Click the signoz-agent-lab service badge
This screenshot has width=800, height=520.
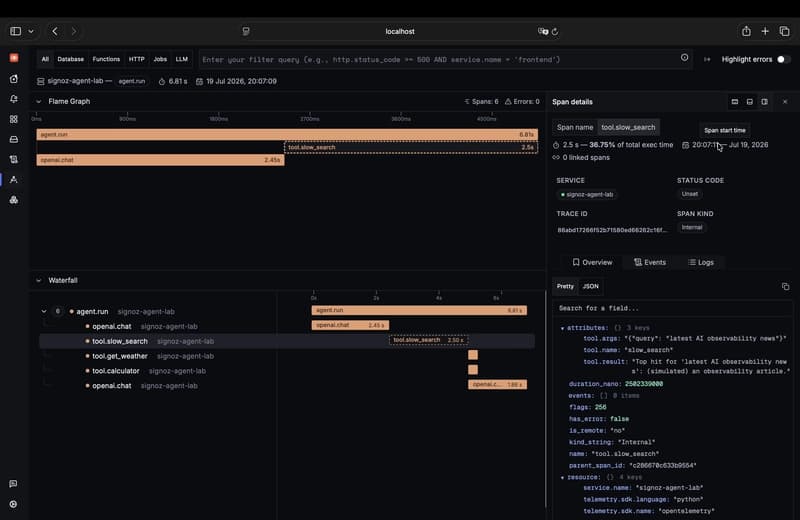tap(587, 194)
